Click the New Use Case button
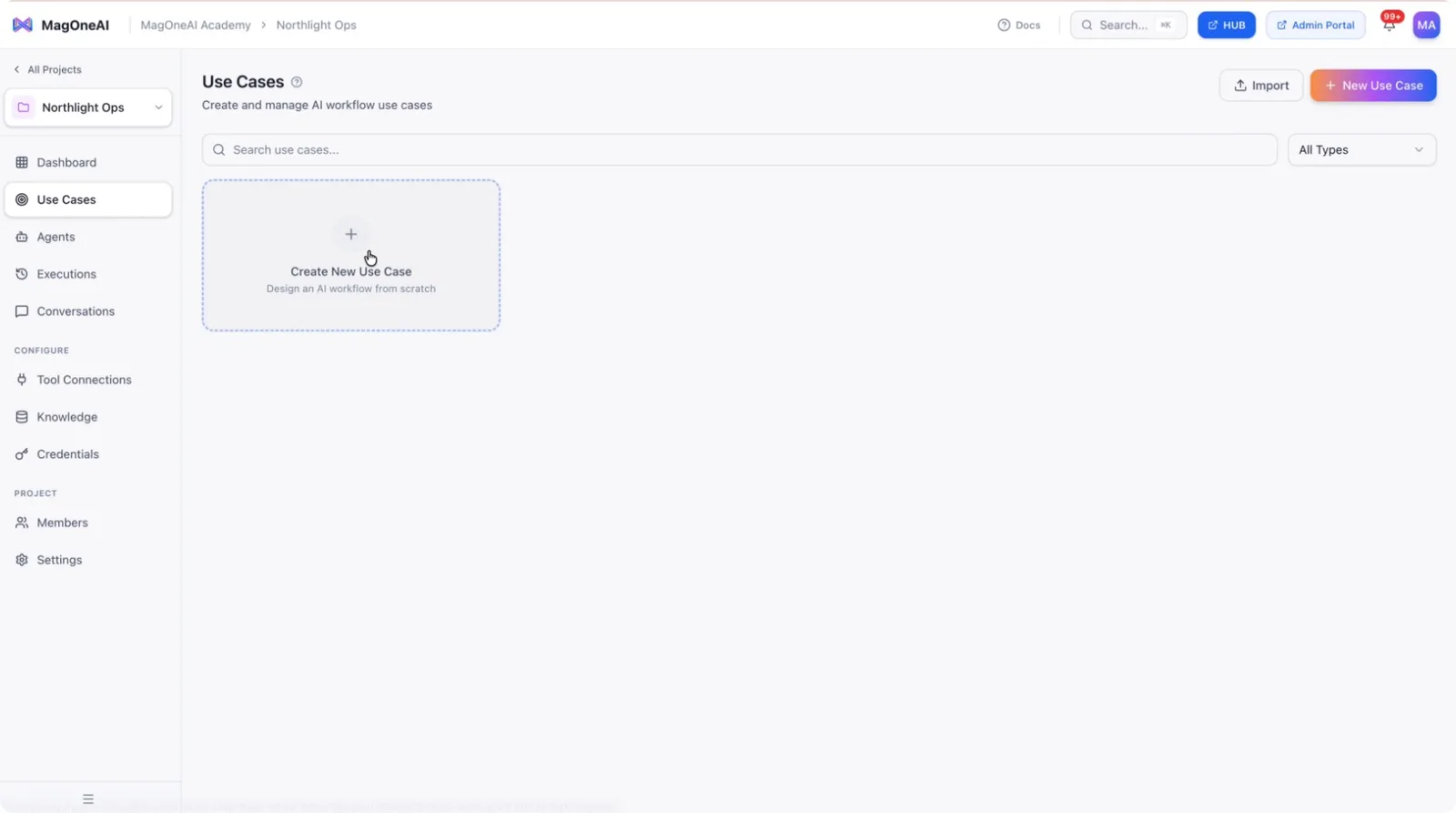Image resolution: width=1456 pixels, height=813 pixels. 1373,86
